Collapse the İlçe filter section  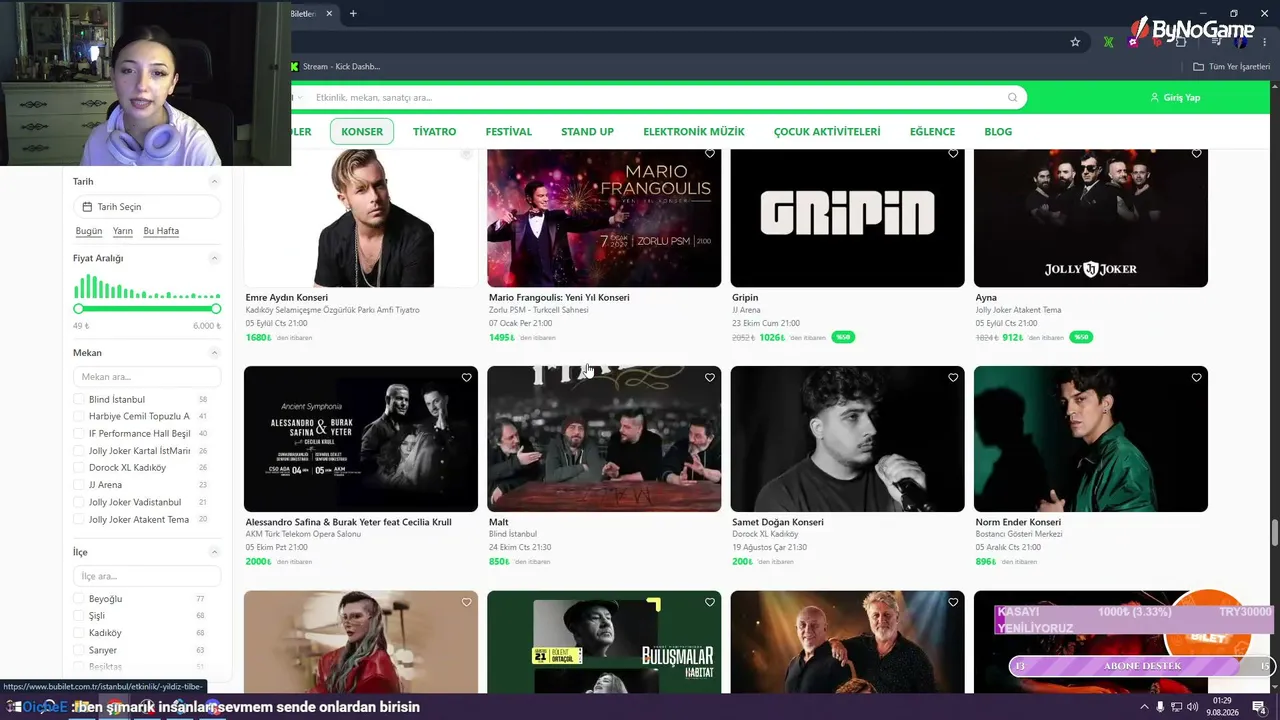tap(214, 552)
